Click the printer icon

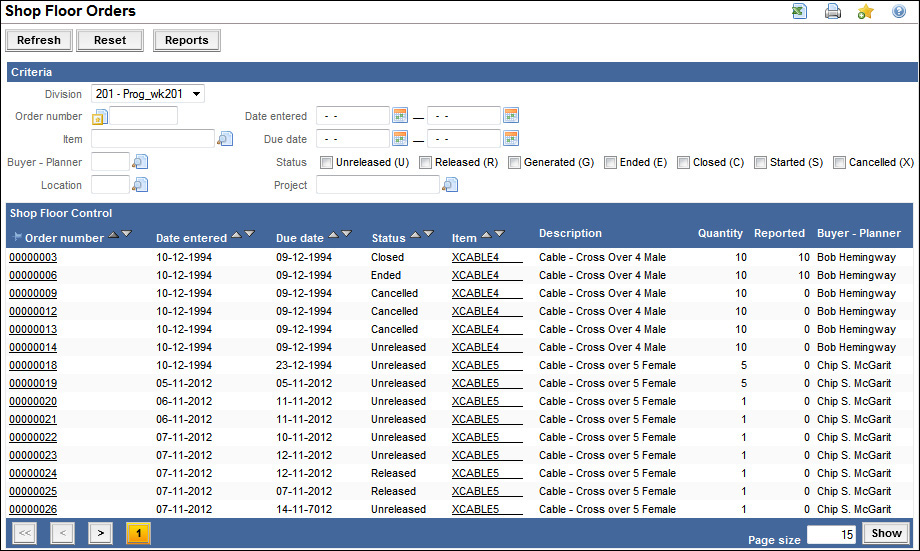point(832,12)
